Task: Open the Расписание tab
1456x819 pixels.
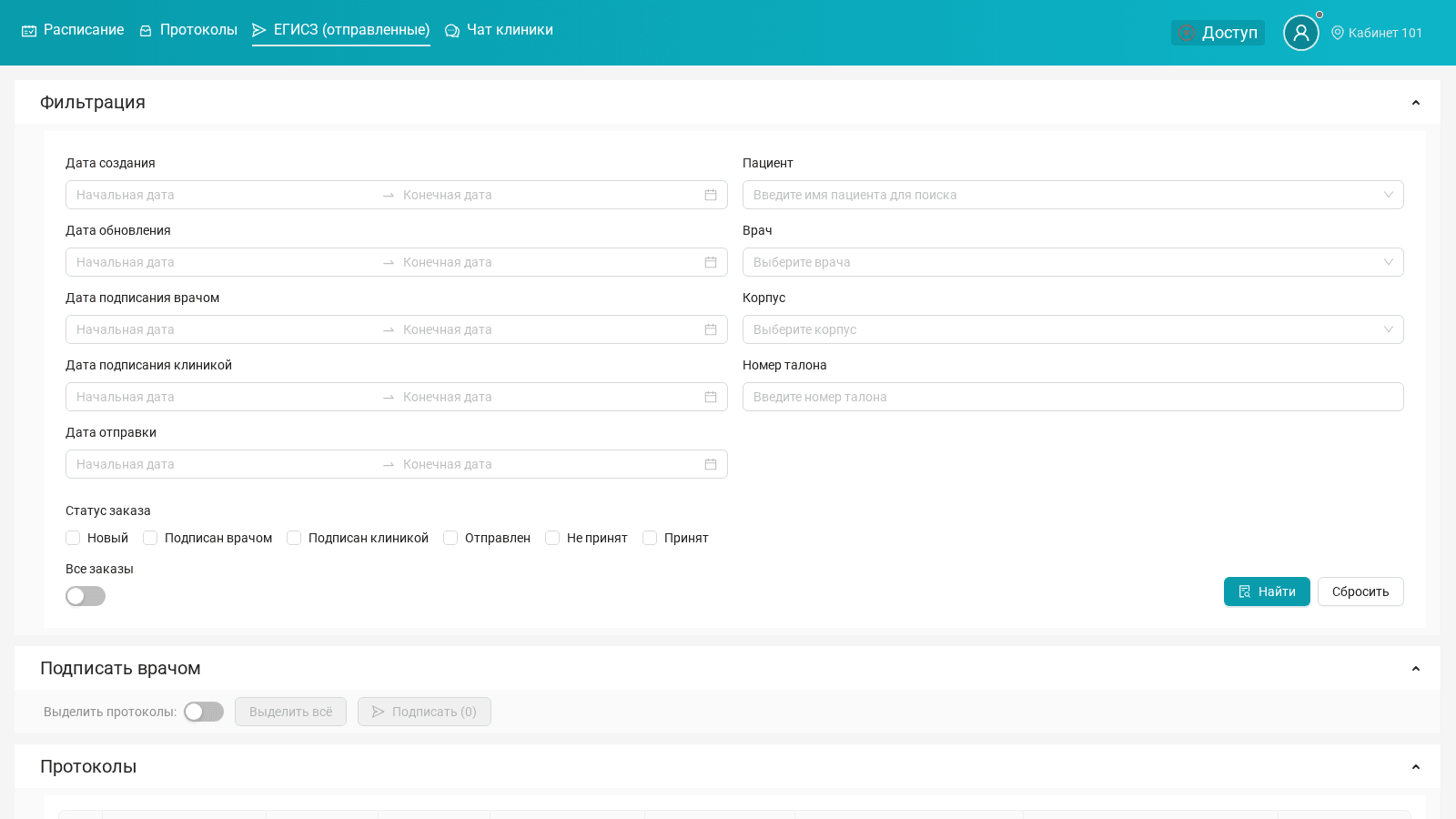Action: tap(73, 30)
